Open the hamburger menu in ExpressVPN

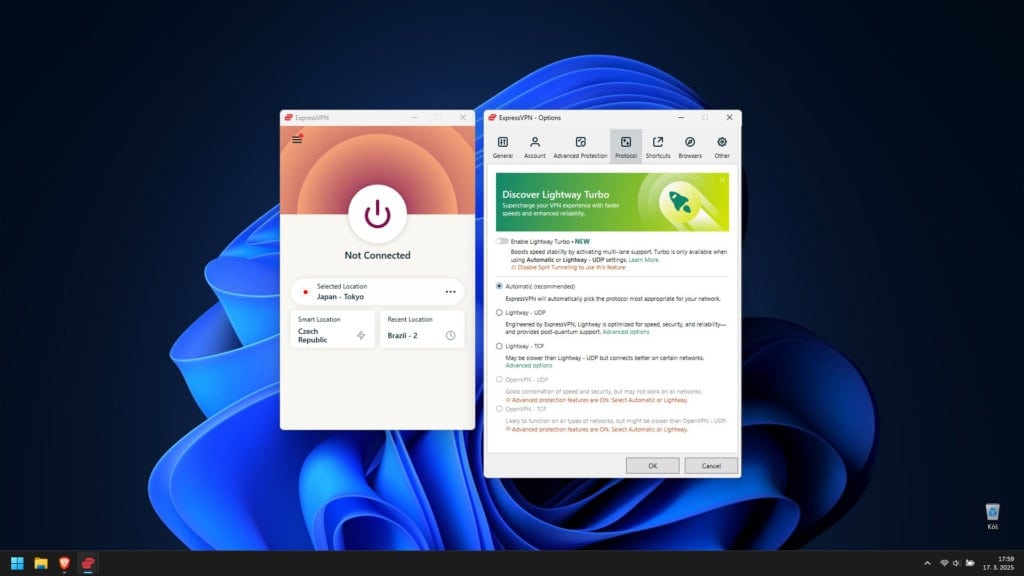click(x=297, y=139)
